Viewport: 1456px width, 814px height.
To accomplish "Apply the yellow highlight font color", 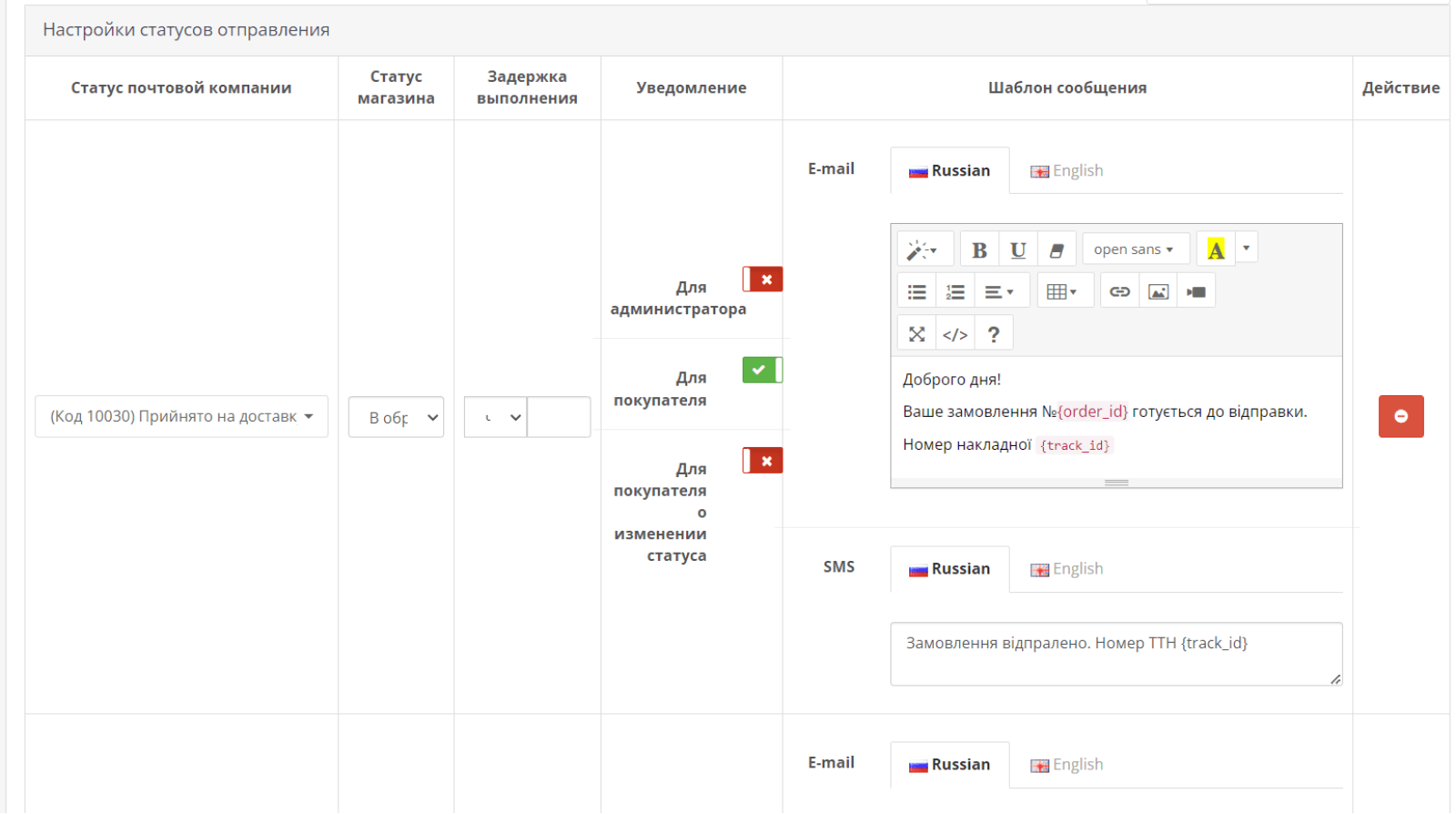I will point(1216,249).
